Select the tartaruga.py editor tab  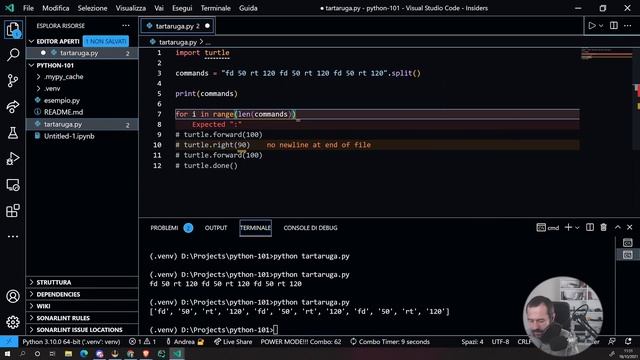pos(177,26)
